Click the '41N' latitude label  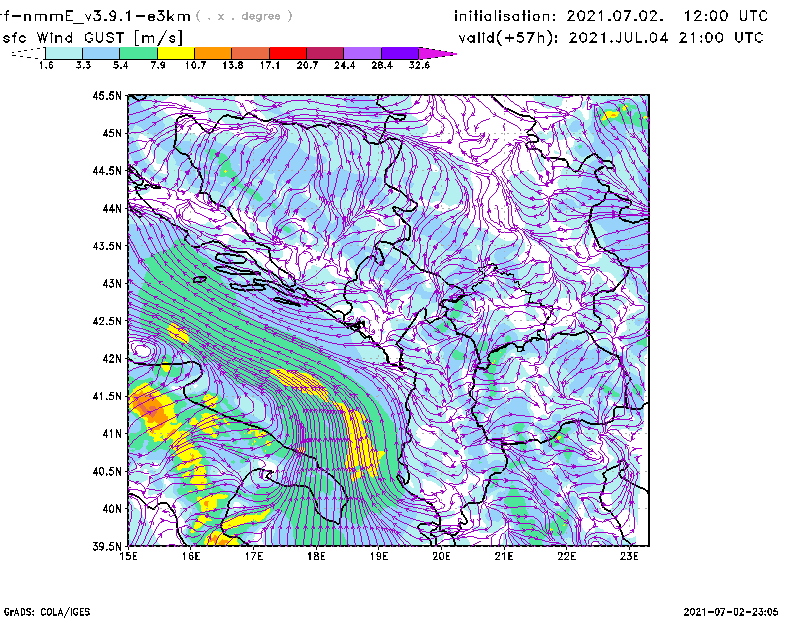pyautogui.click(x=112, y=433)
